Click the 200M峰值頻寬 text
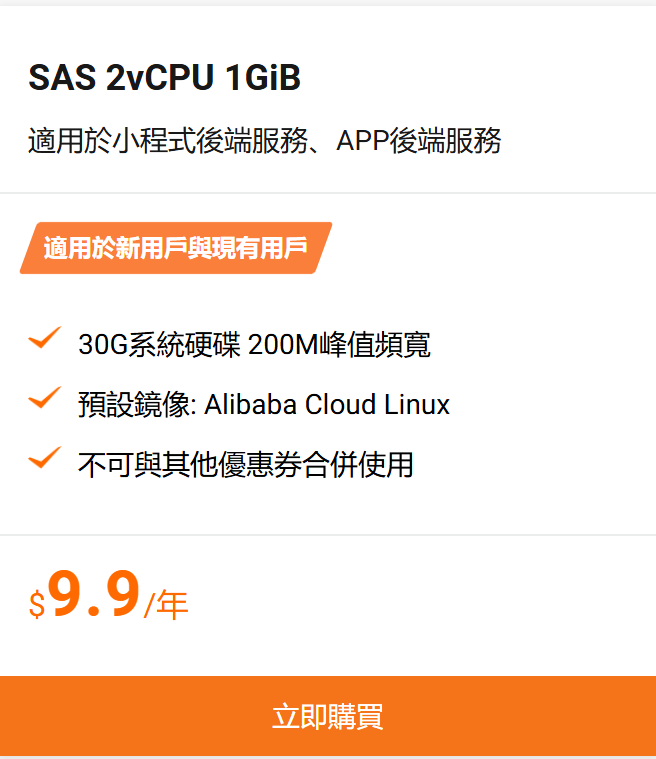This screenshot has width=656, height=759. pos(339,345)
